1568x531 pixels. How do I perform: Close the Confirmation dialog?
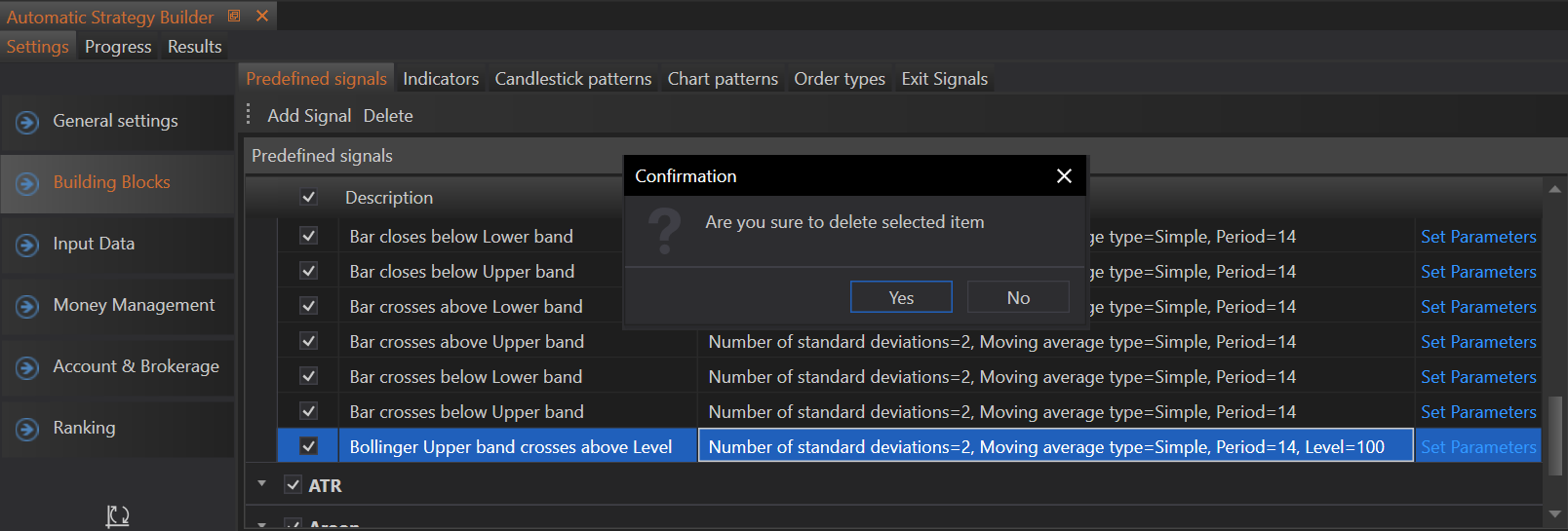[1064, 175]
